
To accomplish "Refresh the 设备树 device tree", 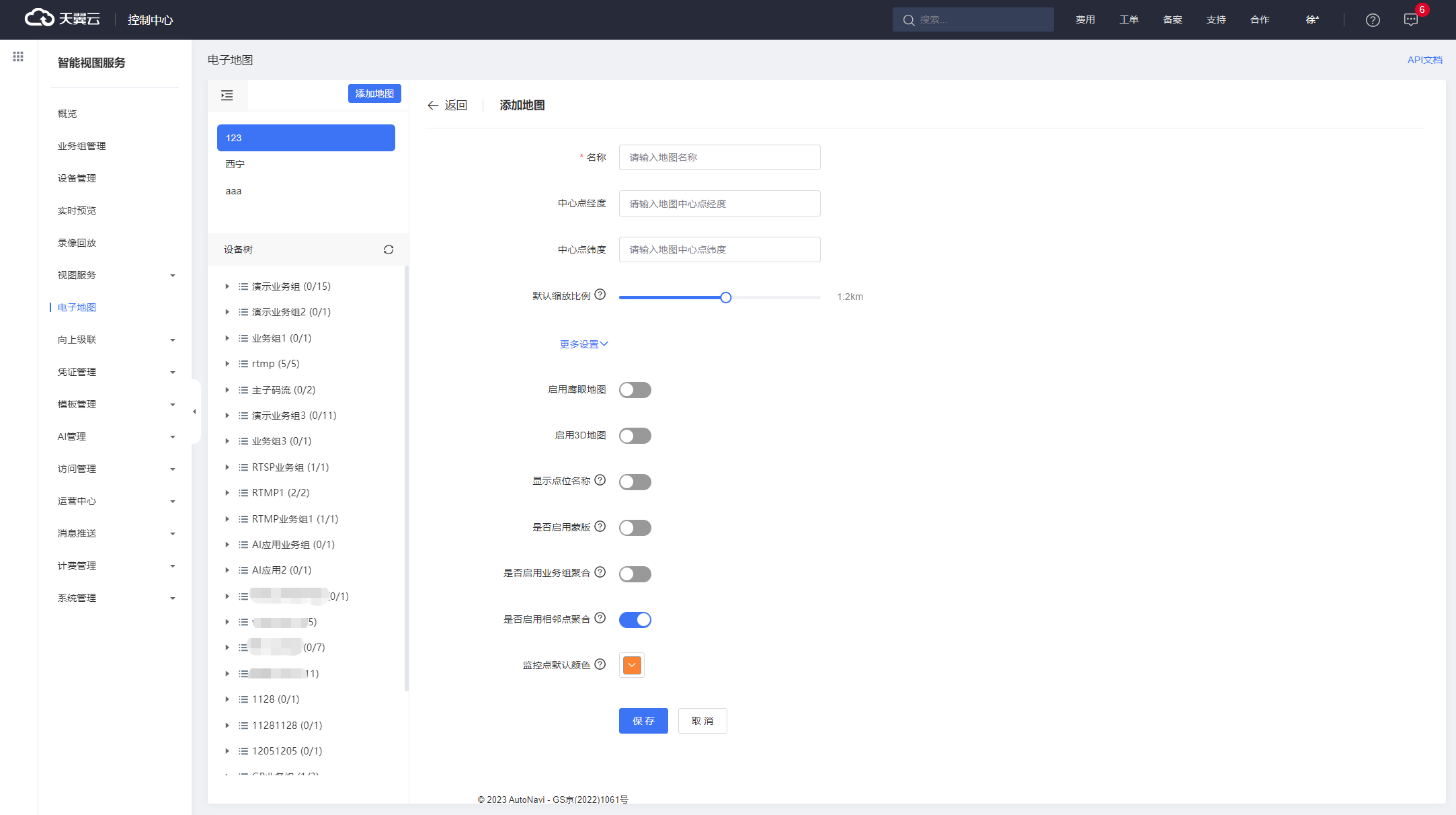I will [389, 249].
